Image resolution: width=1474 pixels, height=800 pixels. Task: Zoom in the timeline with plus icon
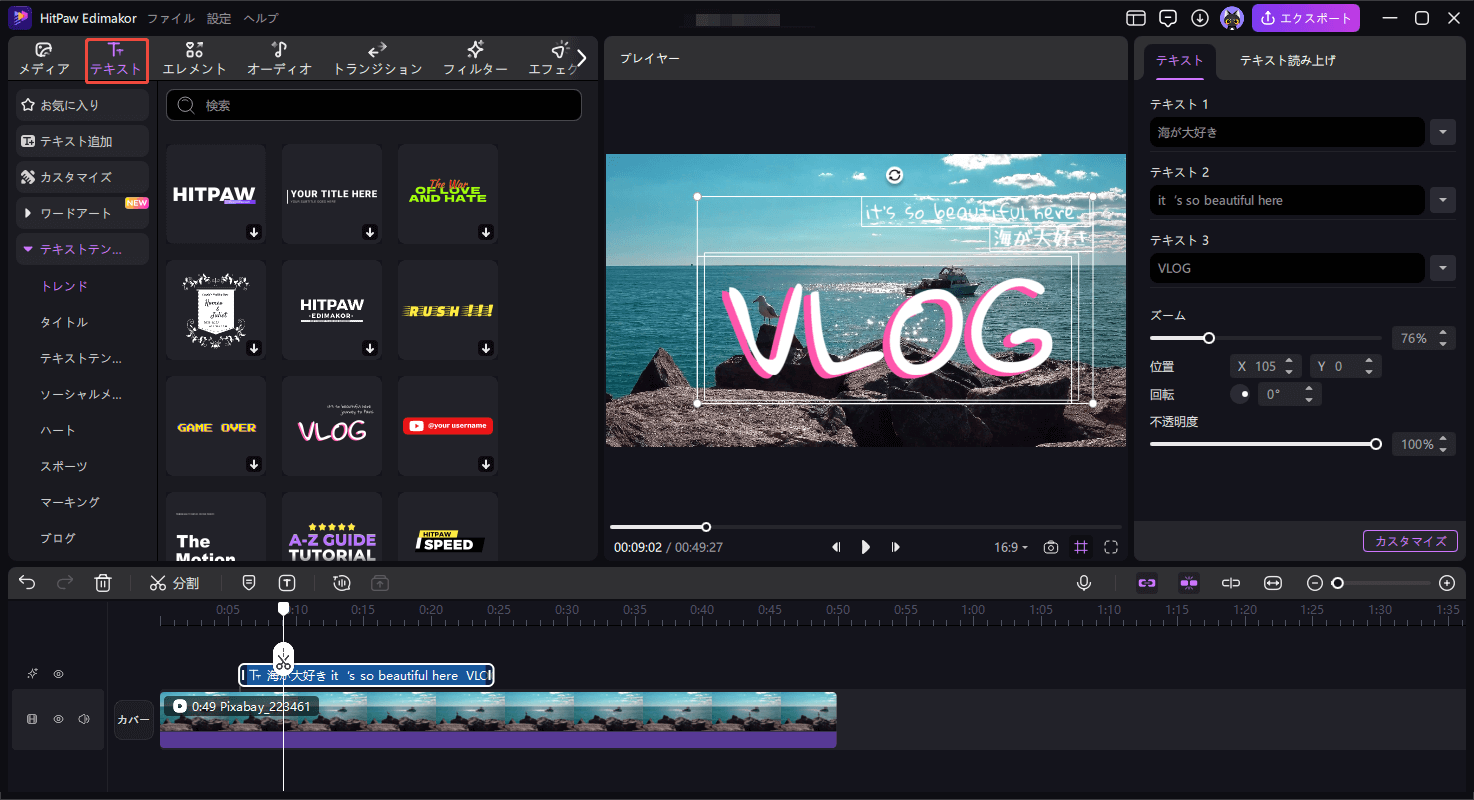coord(1447,583)
